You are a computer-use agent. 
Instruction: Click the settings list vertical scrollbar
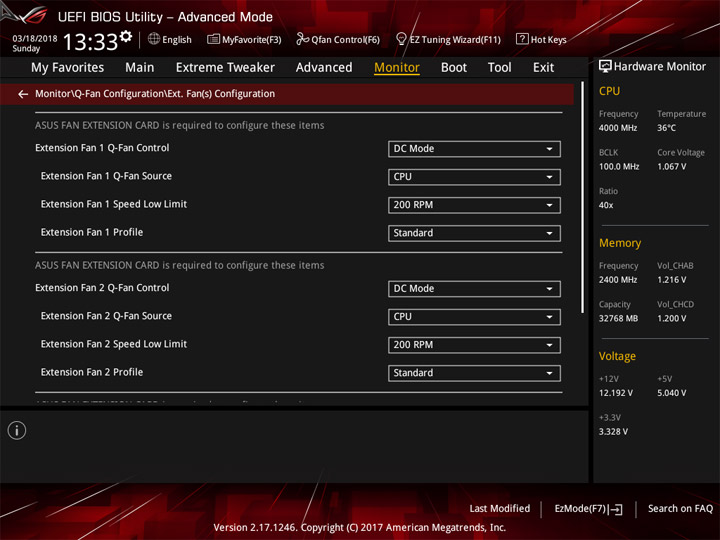click(x=582, y=197)
